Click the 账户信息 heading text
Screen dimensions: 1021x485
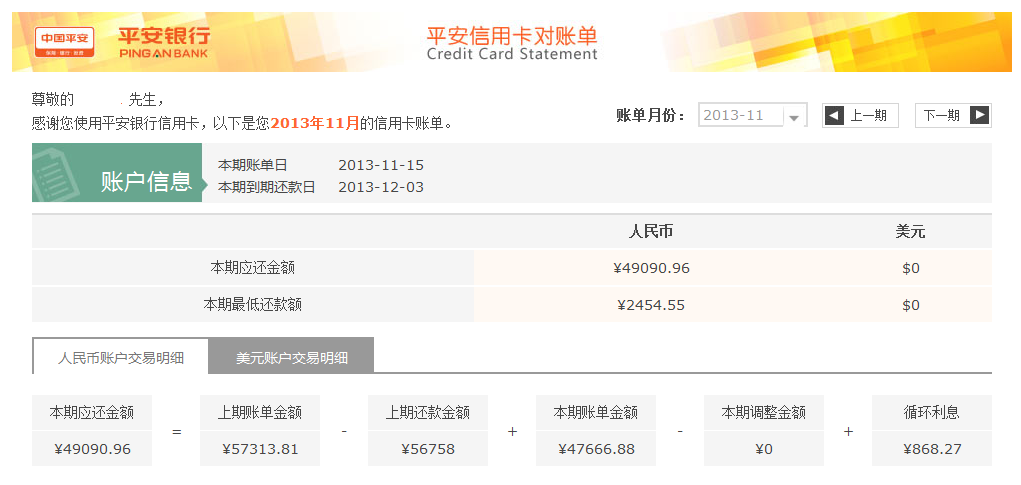click(x=147, y=182)
